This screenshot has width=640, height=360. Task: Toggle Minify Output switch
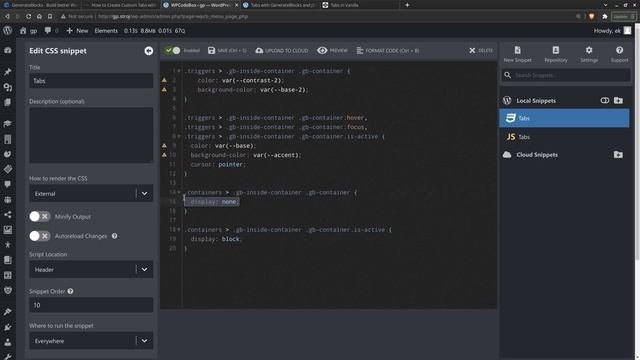point(40,216)
